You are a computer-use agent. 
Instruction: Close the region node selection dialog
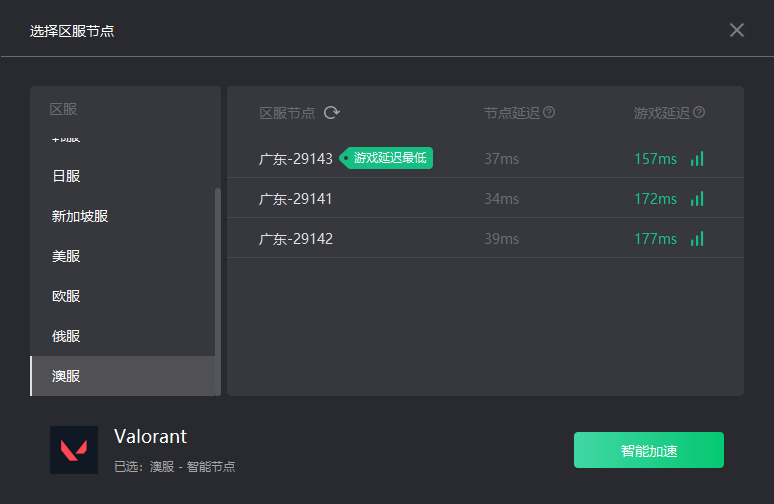coord(736,30)
